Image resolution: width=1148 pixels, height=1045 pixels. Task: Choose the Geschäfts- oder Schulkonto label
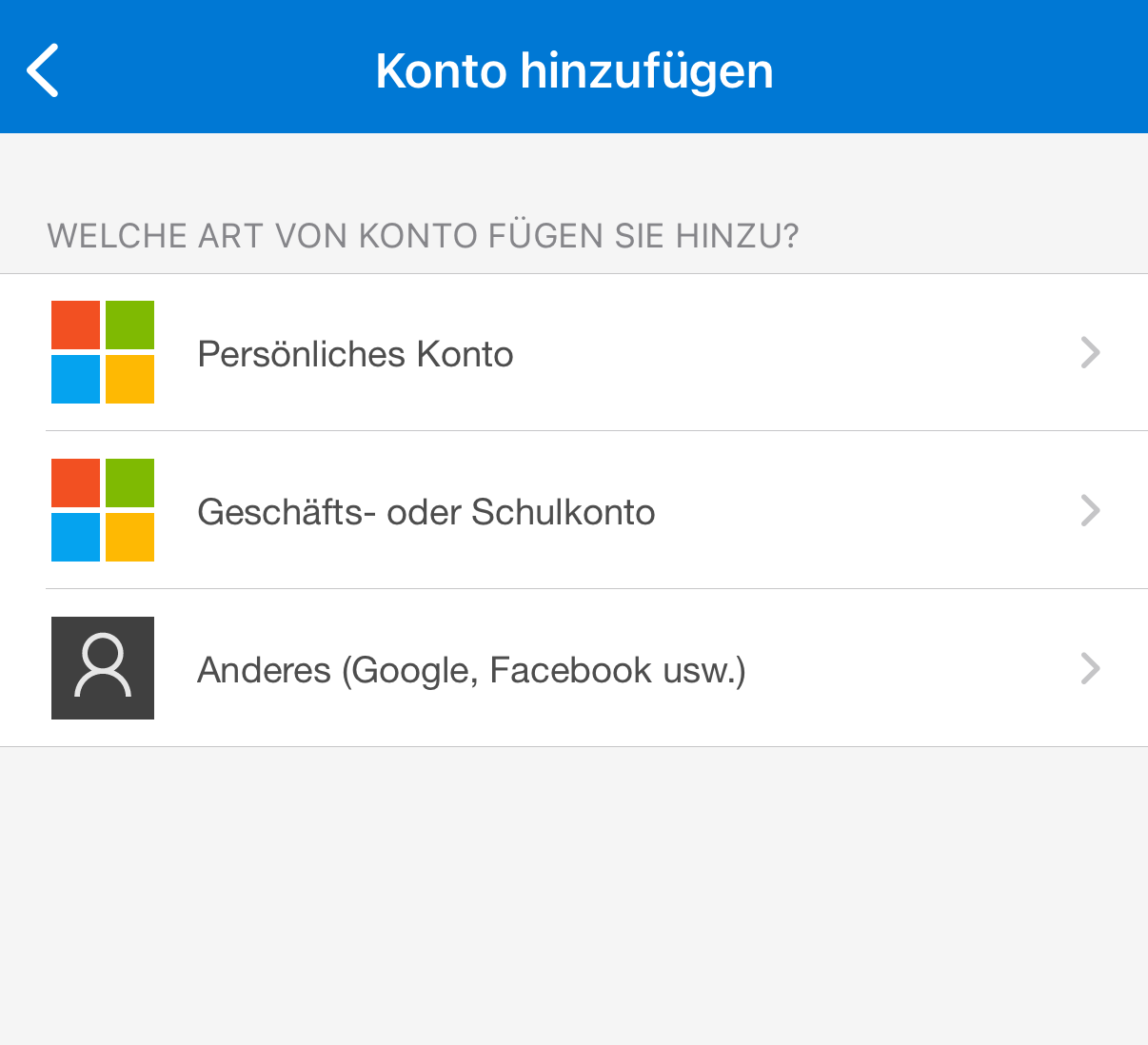pyautogui.click(x=426, y=512)
